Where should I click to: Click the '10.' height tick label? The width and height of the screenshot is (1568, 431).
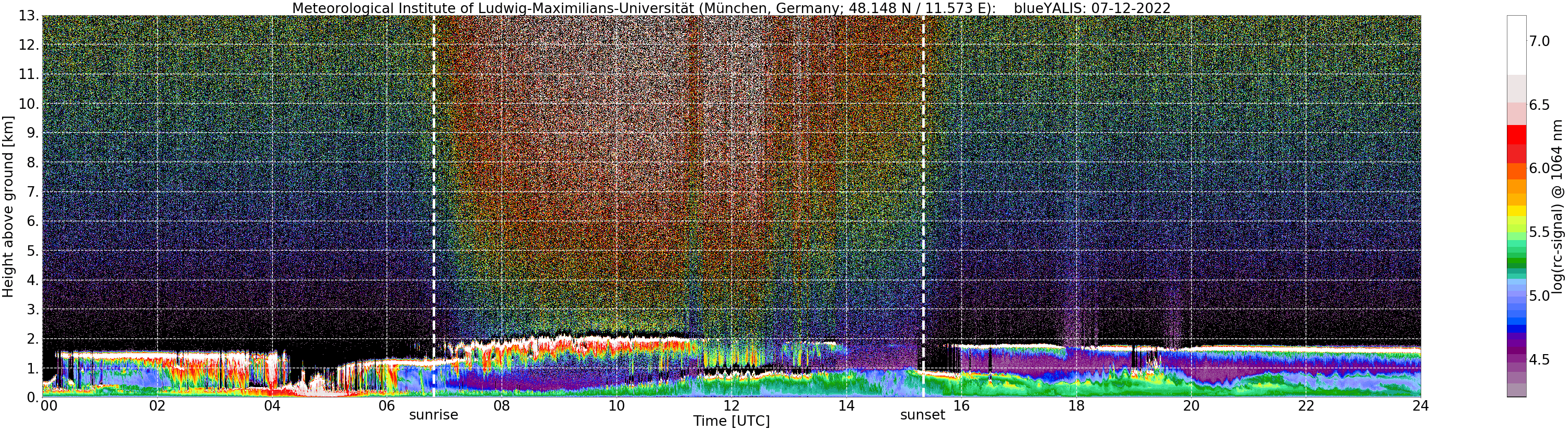pos(29,104)
